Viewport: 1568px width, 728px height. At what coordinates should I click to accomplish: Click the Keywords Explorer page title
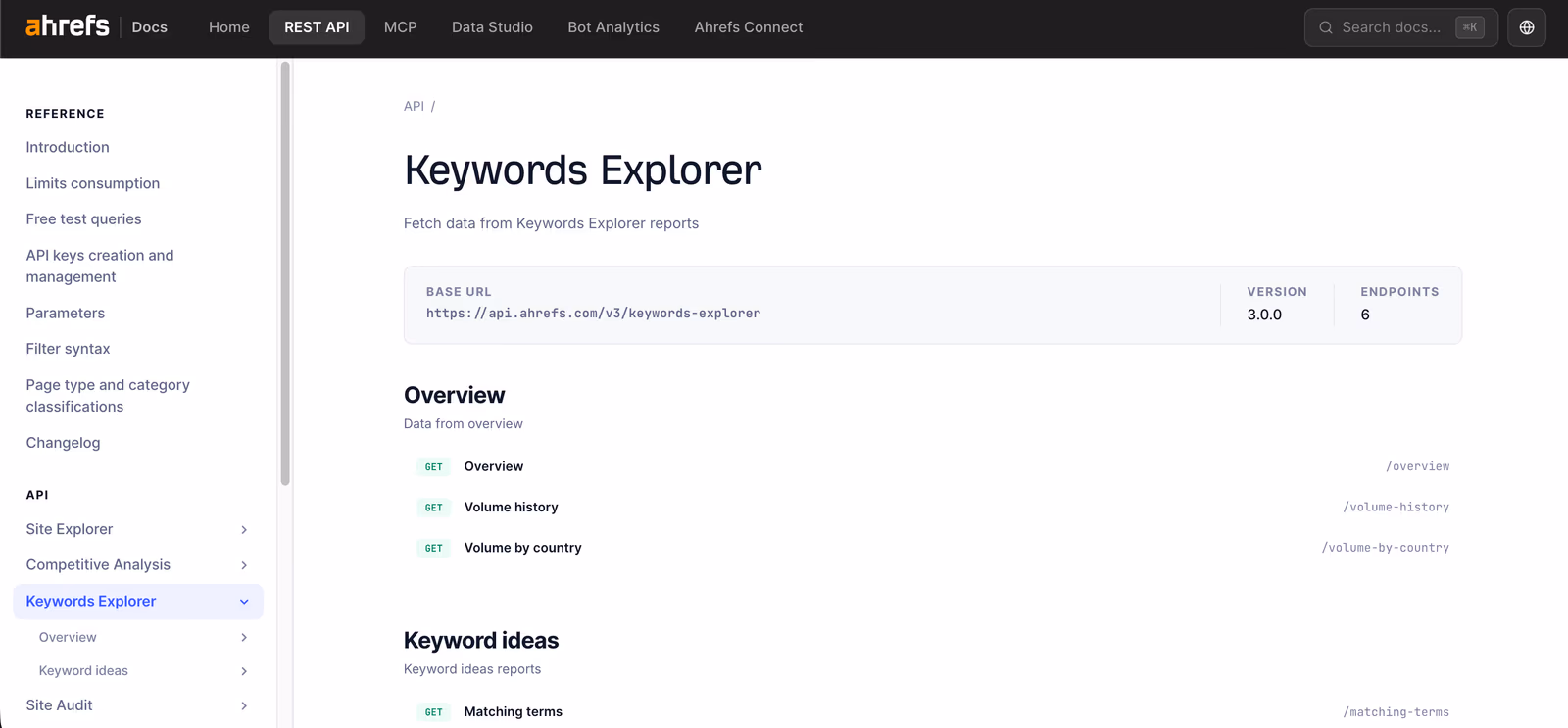tap(583, 170)
